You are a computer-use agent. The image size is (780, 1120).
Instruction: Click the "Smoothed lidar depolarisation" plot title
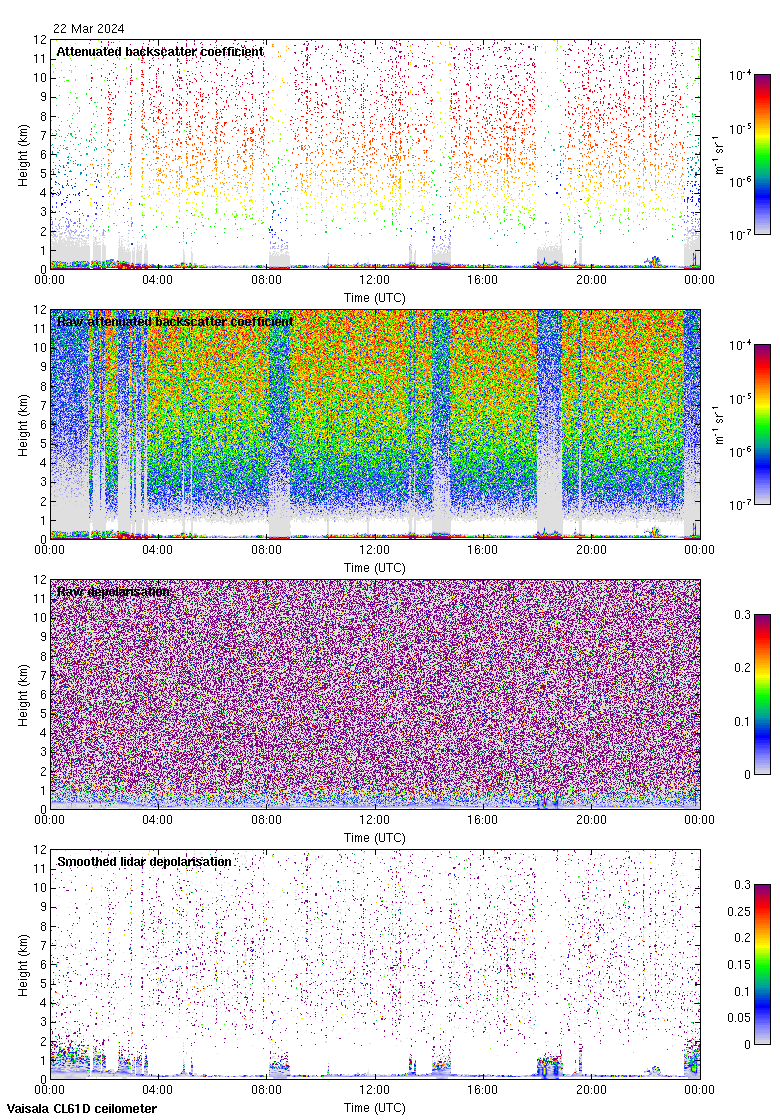point(145,862)
